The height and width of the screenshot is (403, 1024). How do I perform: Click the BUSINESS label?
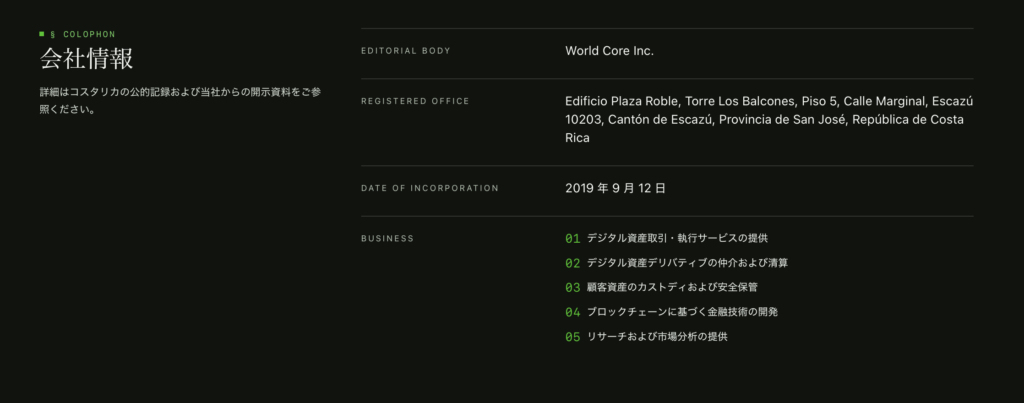387,238
